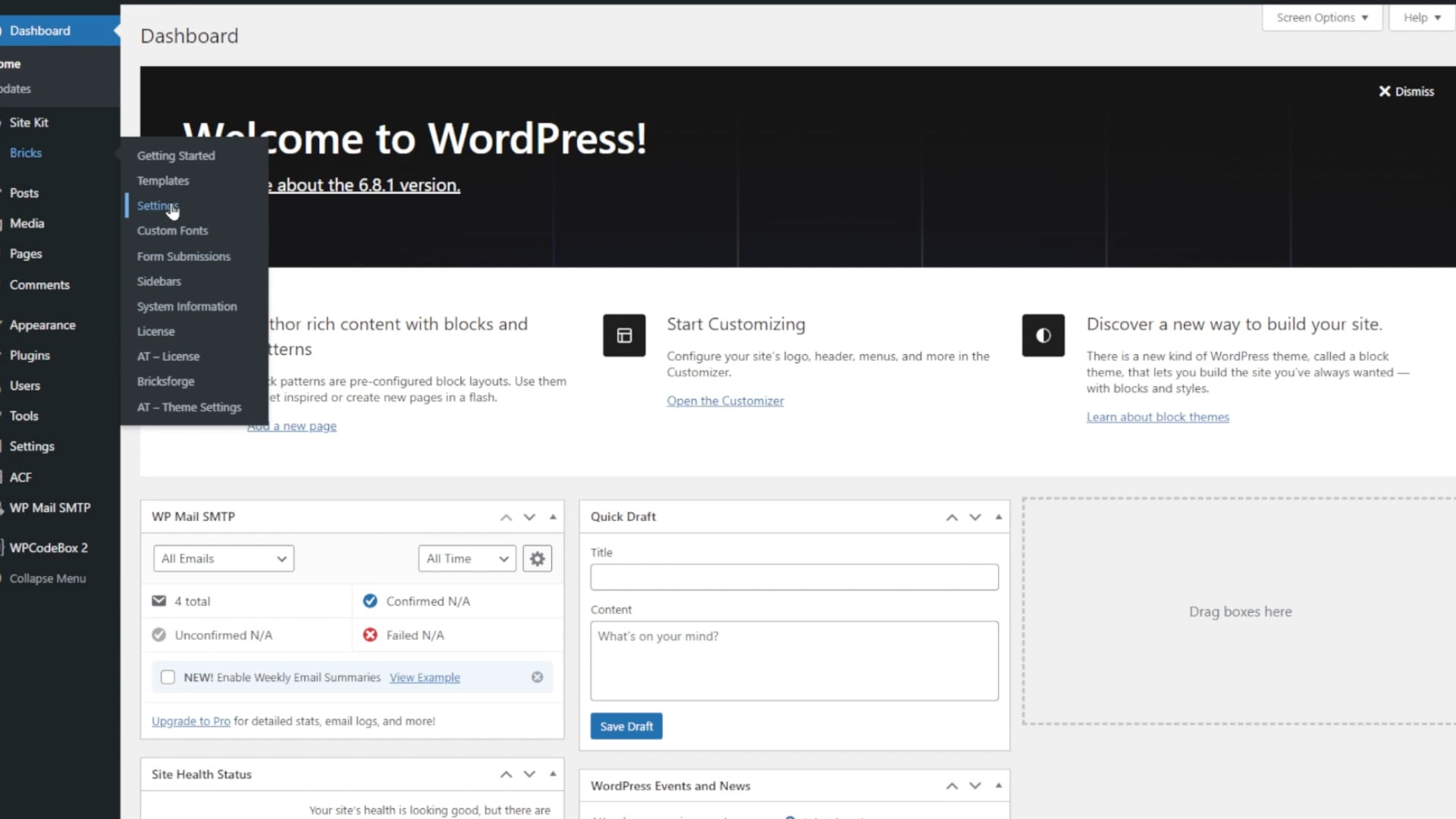Open the All Emails dropdown

[223, 559]
